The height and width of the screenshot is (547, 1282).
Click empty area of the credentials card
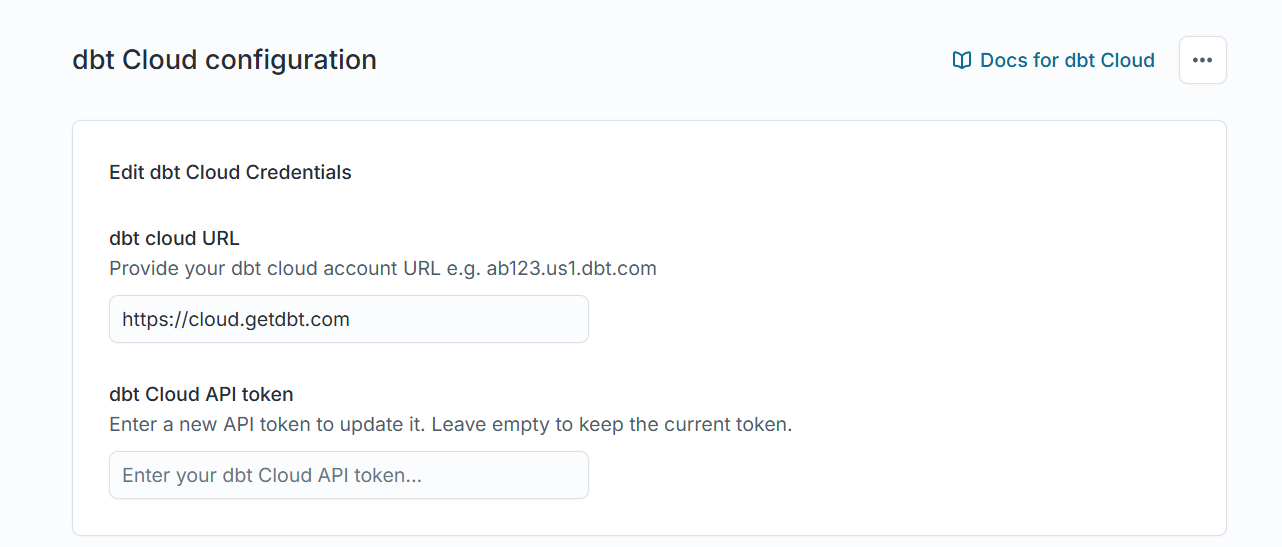click(900, 330)
